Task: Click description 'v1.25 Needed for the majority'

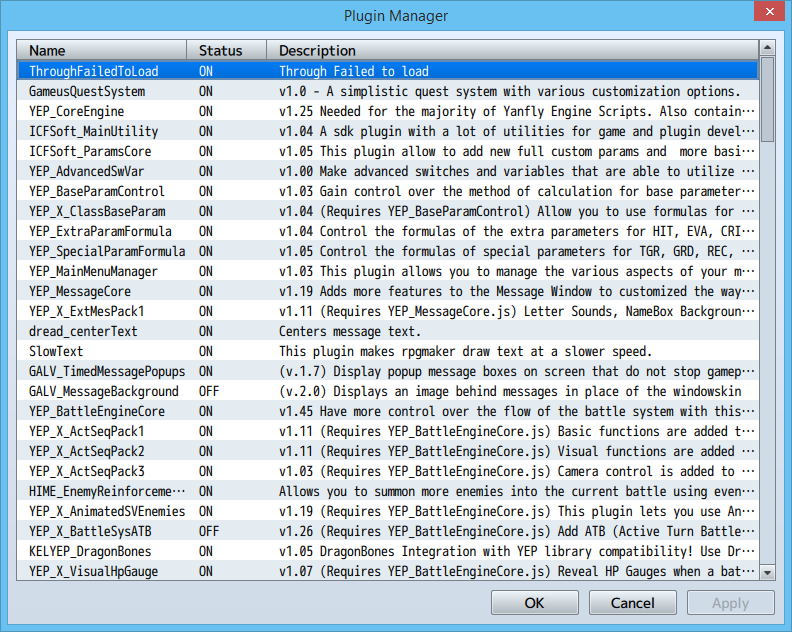Action: click(x=517, y=111)
